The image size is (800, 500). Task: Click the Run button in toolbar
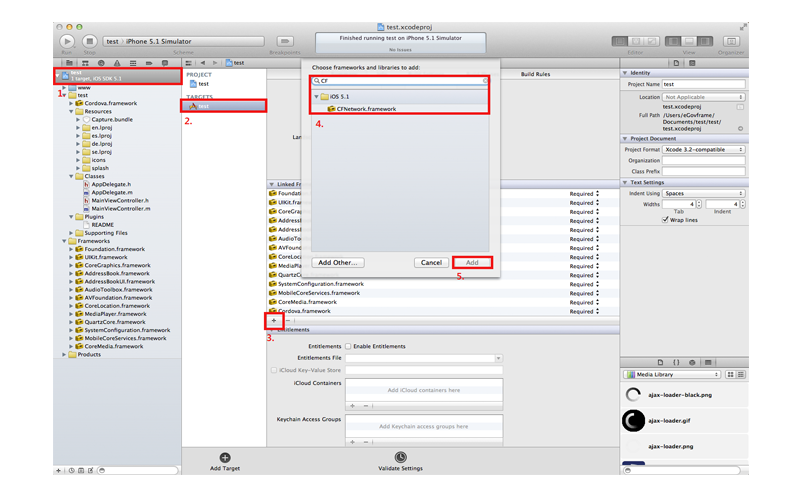(x=67, y=41)
